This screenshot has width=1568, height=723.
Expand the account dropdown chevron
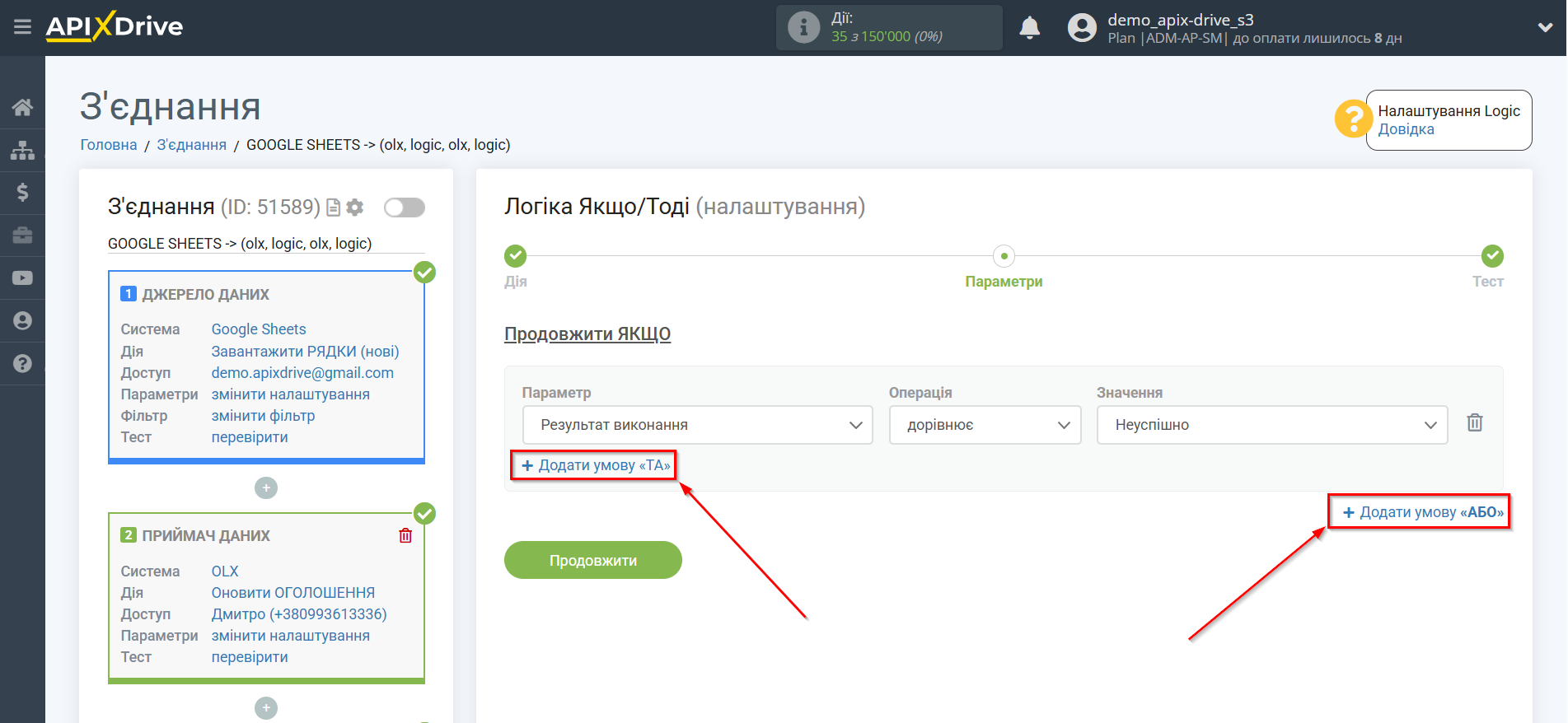point(1545,27)
